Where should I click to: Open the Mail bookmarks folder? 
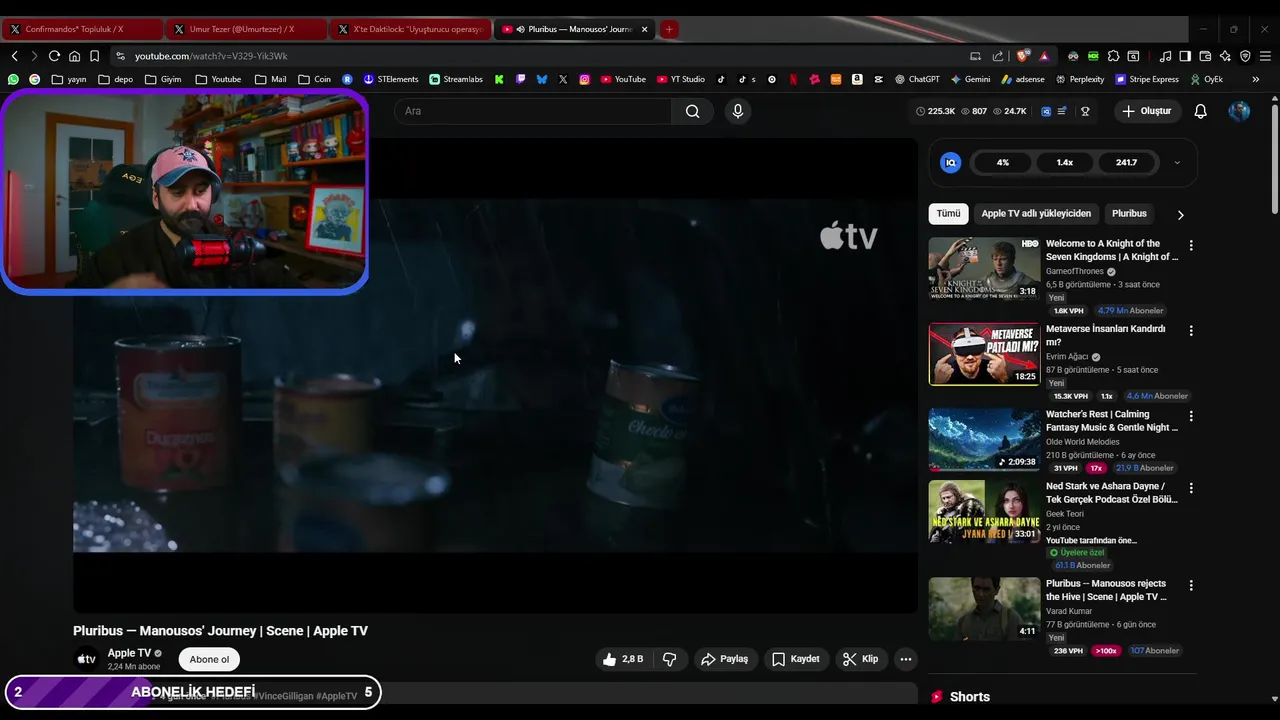point(270,79)
